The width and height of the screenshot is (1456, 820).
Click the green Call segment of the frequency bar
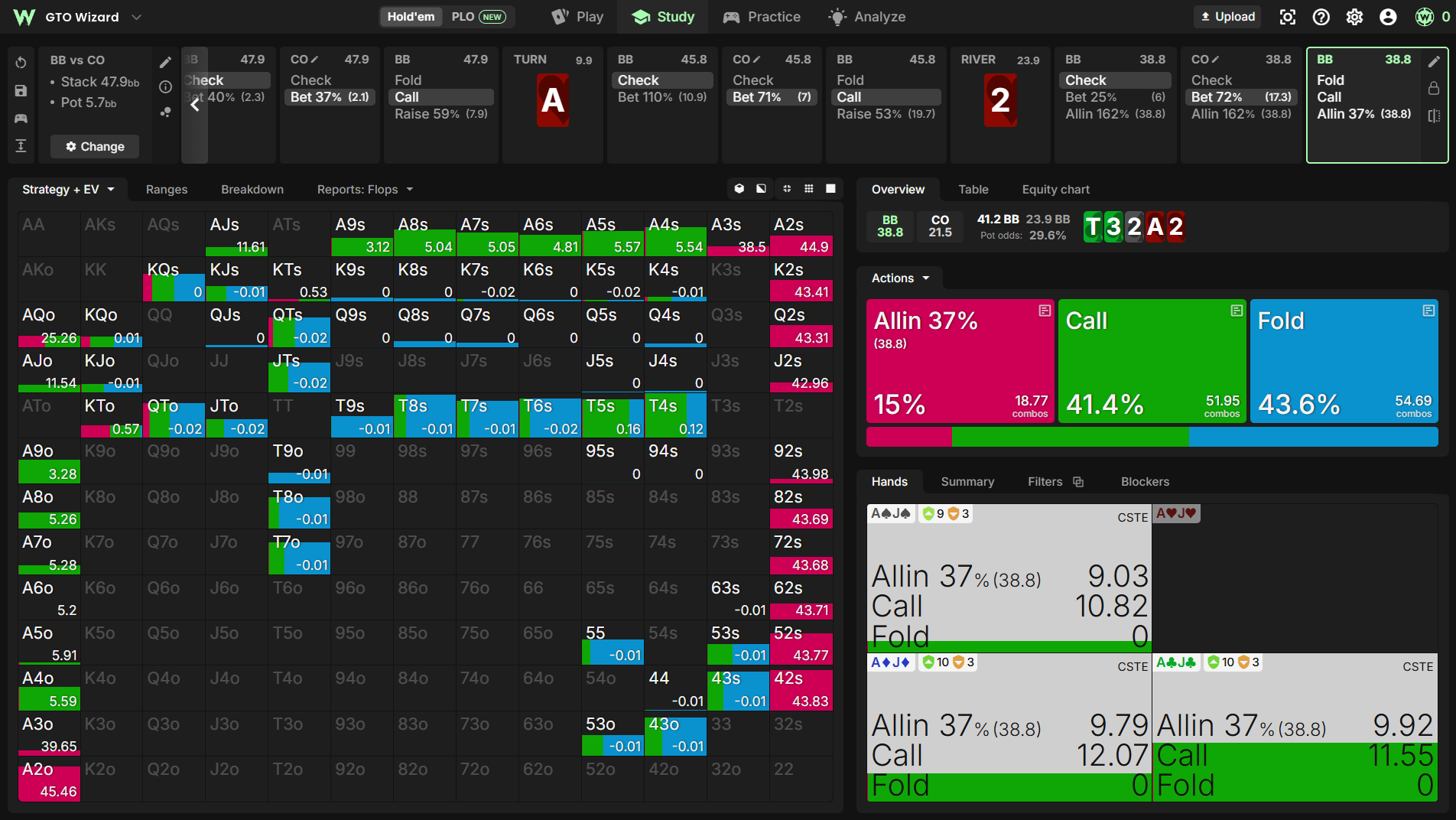coord(1071,437)
